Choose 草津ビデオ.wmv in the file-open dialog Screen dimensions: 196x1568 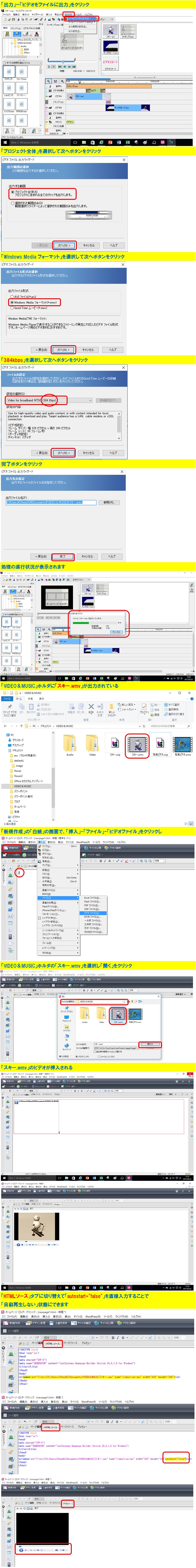point(135,1014)
